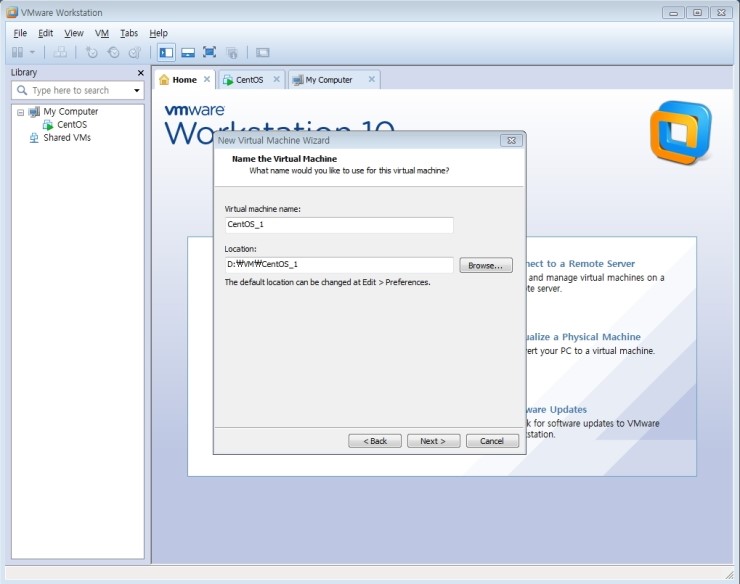Click the revert to snapshot icon
The height and width of the screenshot is (584, 740).
point(113,52)
